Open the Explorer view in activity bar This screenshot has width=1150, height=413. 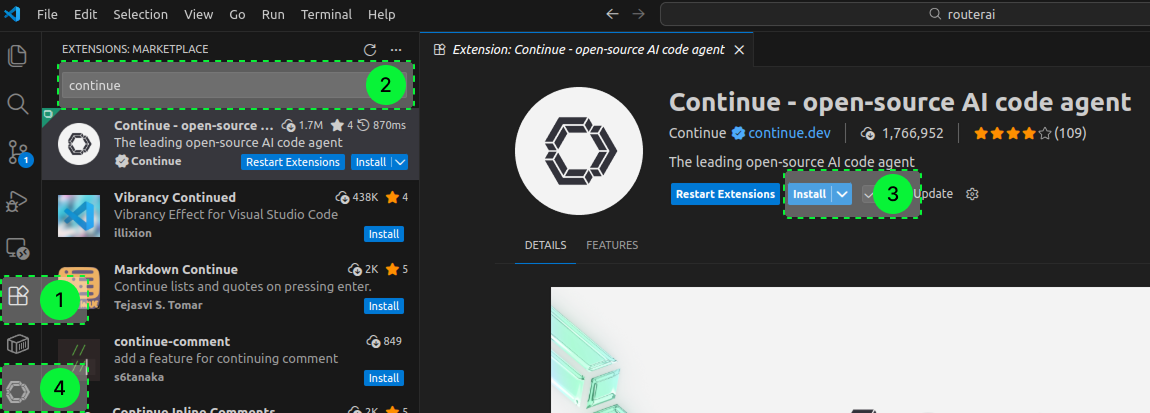coord(18,56)
